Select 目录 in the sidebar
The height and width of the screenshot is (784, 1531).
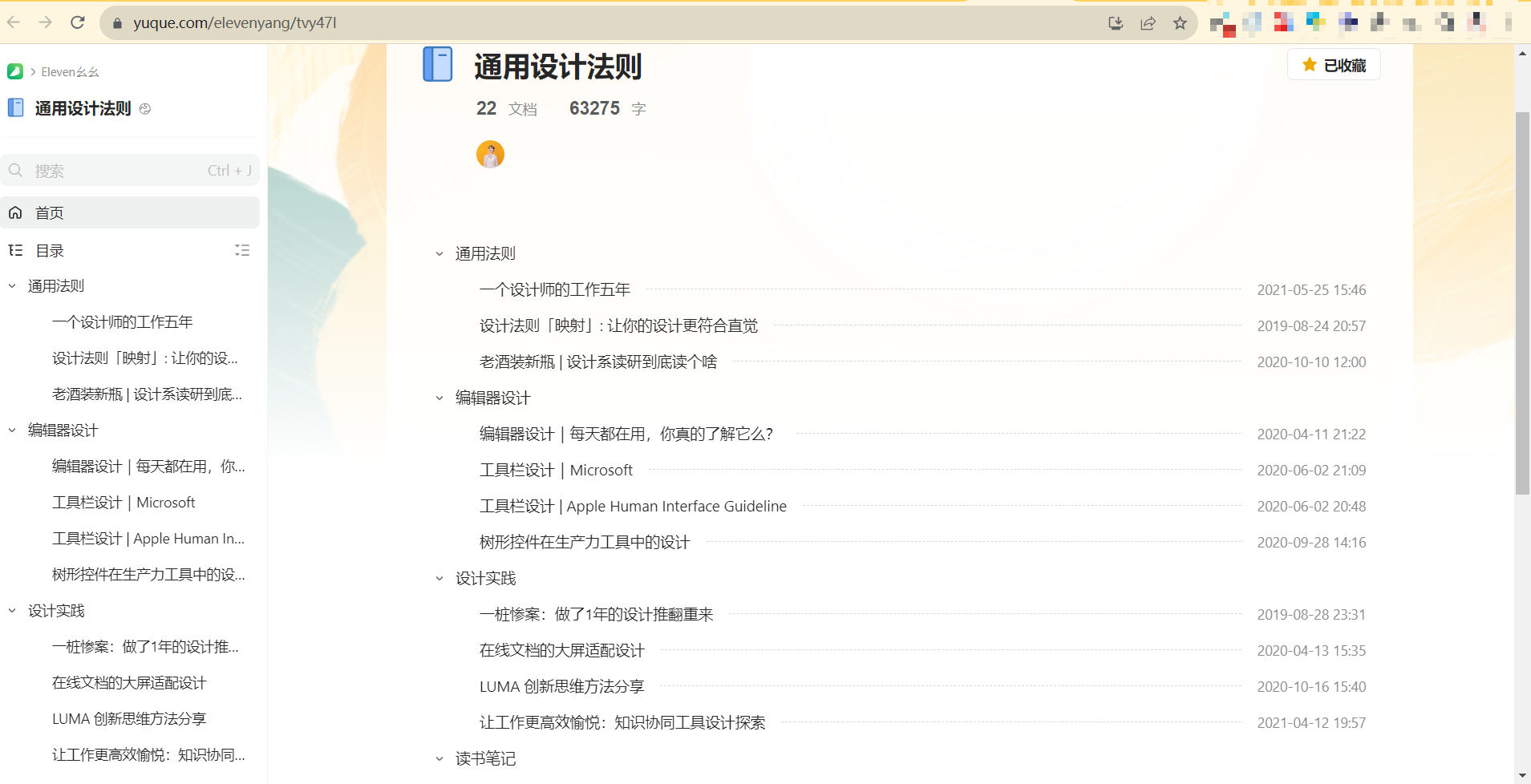50,251
